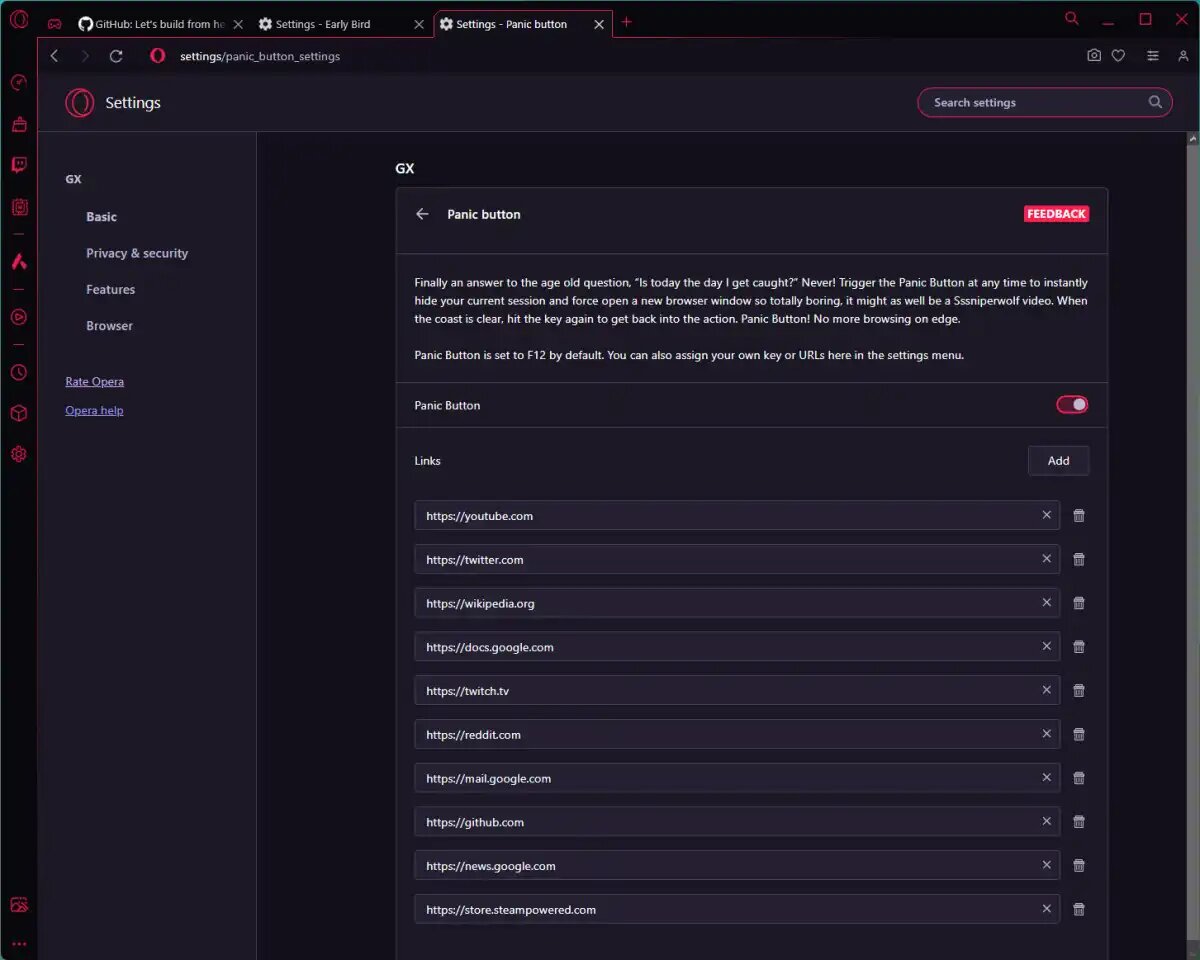Clear the wikipedia.org field with X
The height and width of the screenshot is (960, 1200).
[1047, 603]
